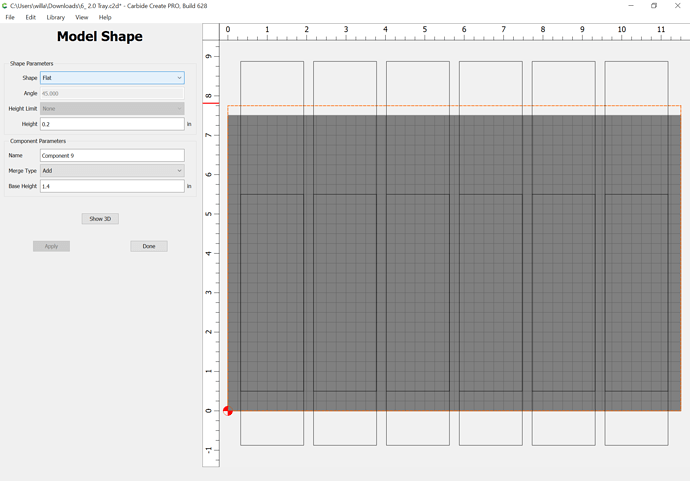Open the Library menu
The height and width of the screenshot is (481, 690).
(x=55, y=17)
